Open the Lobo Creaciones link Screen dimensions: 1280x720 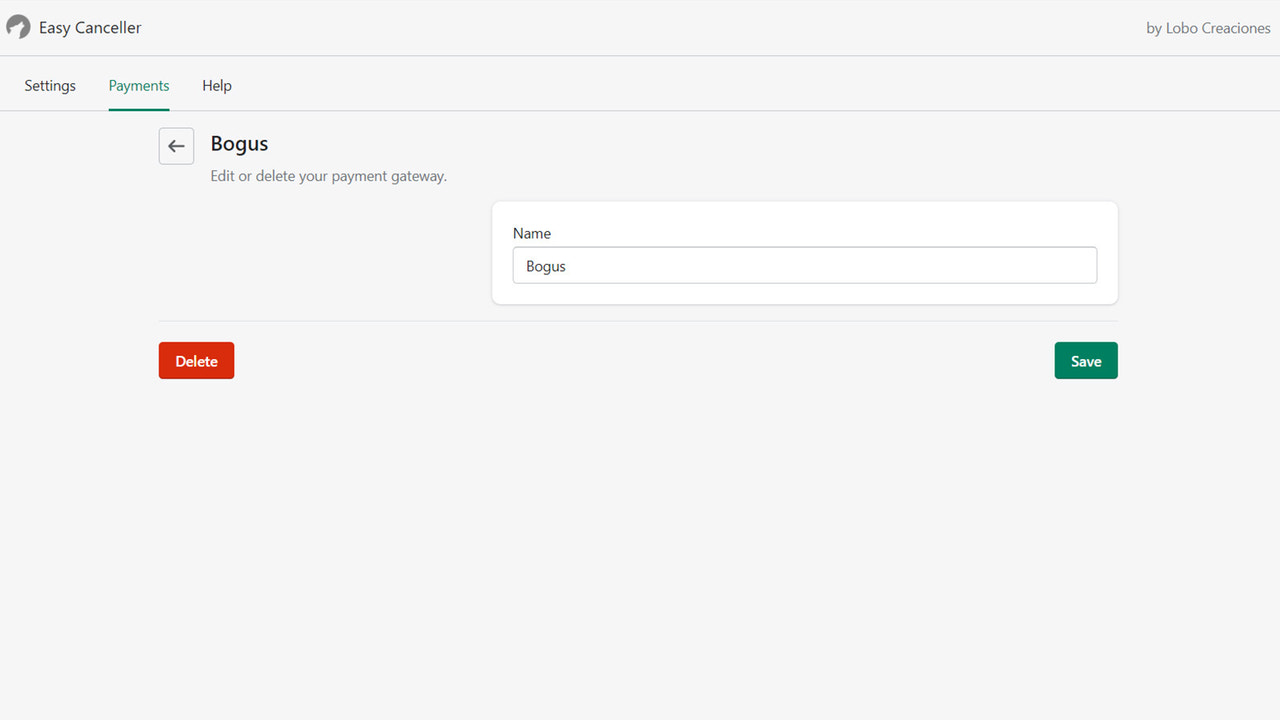pos(1208,27)
